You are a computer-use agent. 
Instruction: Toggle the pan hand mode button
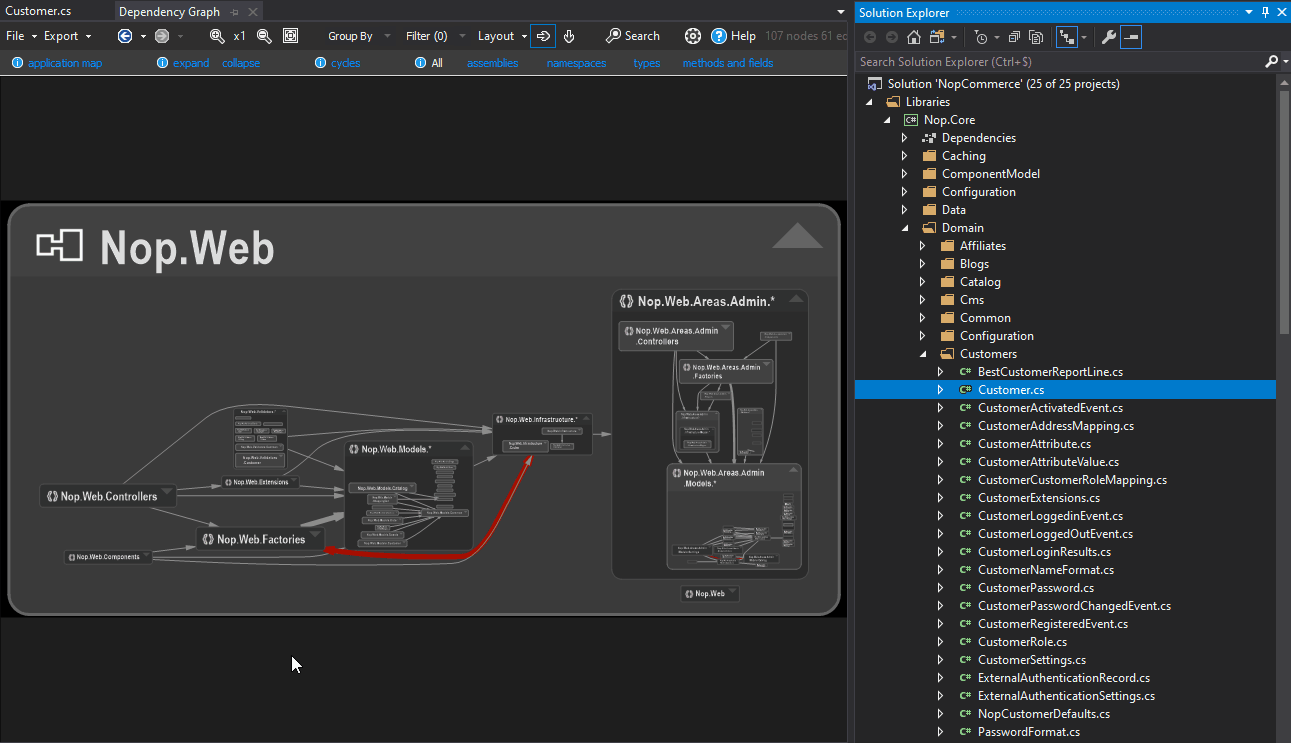coord(569,36)
